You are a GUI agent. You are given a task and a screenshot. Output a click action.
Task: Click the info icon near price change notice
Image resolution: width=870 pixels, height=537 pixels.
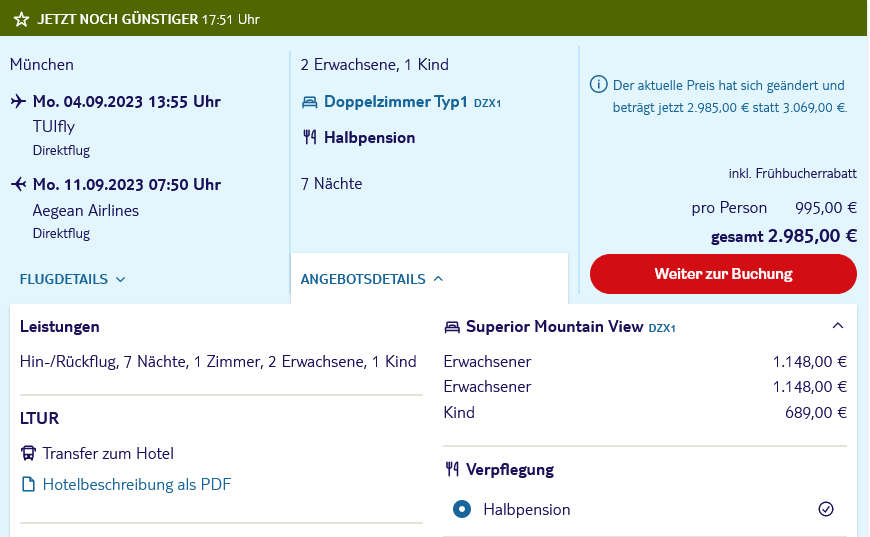tap(598, 85)
